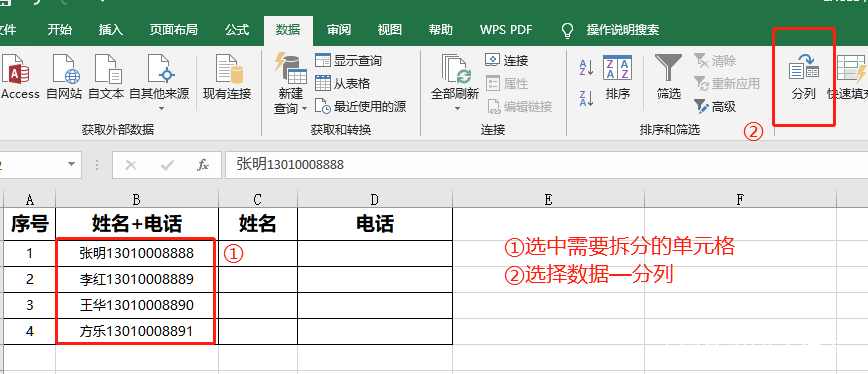Select cell containing 方乐13010008891

point(137,331)
